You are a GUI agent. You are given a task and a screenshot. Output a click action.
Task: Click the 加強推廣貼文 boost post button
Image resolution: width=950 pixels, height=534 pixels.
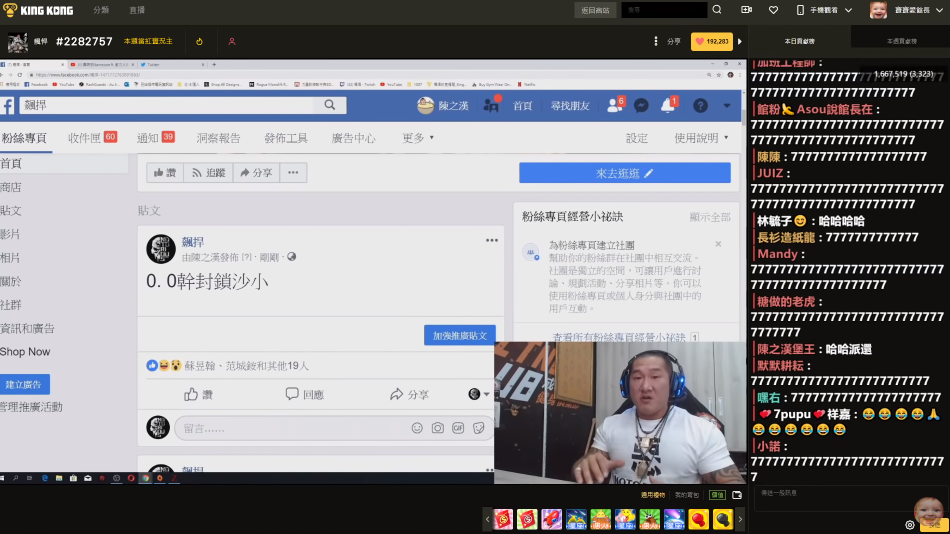459,335
